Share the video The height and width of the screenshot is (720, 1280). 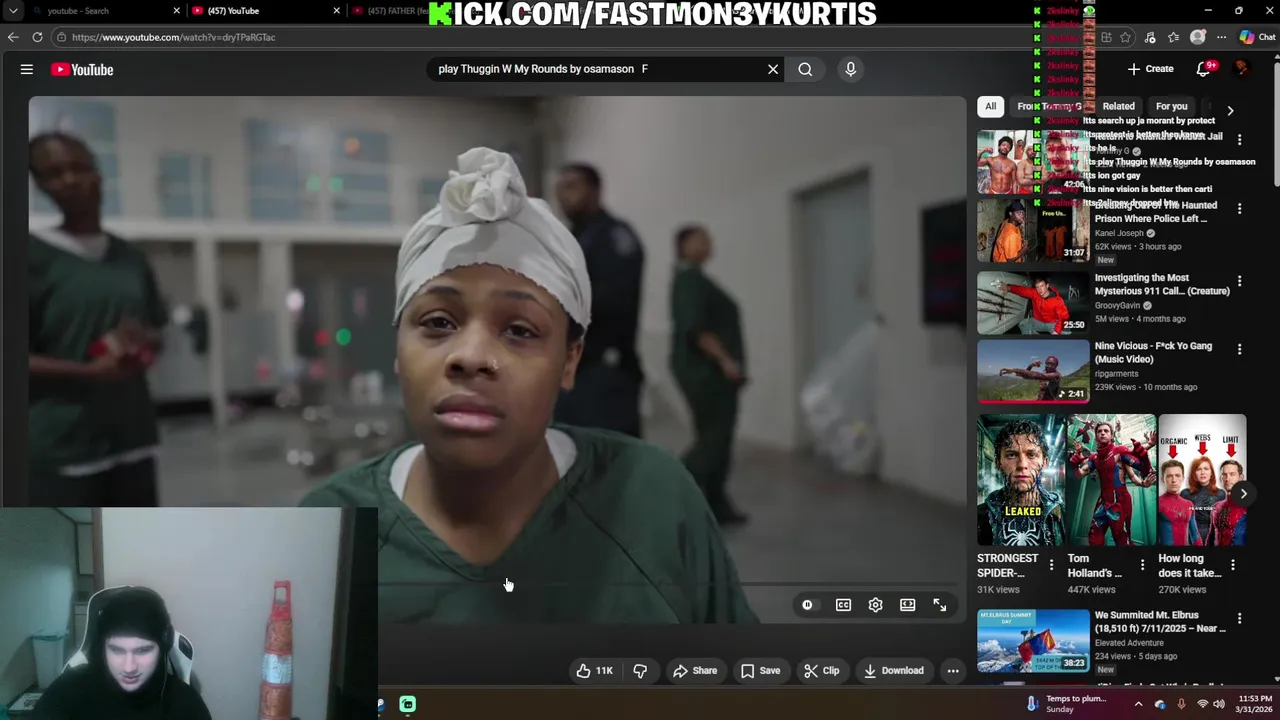tap(695, 671)
